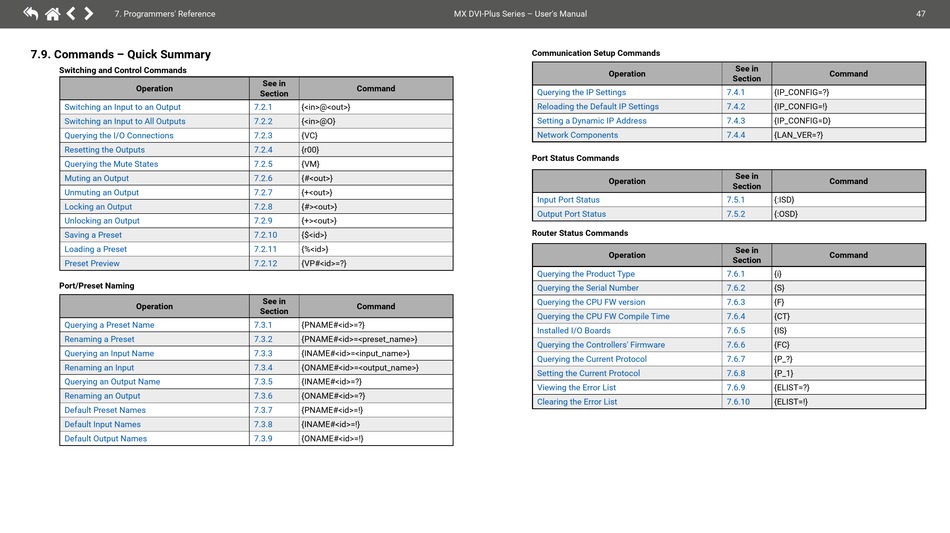Open 'Clearing the Error List' link
Screen dimensions: 950x533
point(576,402)
